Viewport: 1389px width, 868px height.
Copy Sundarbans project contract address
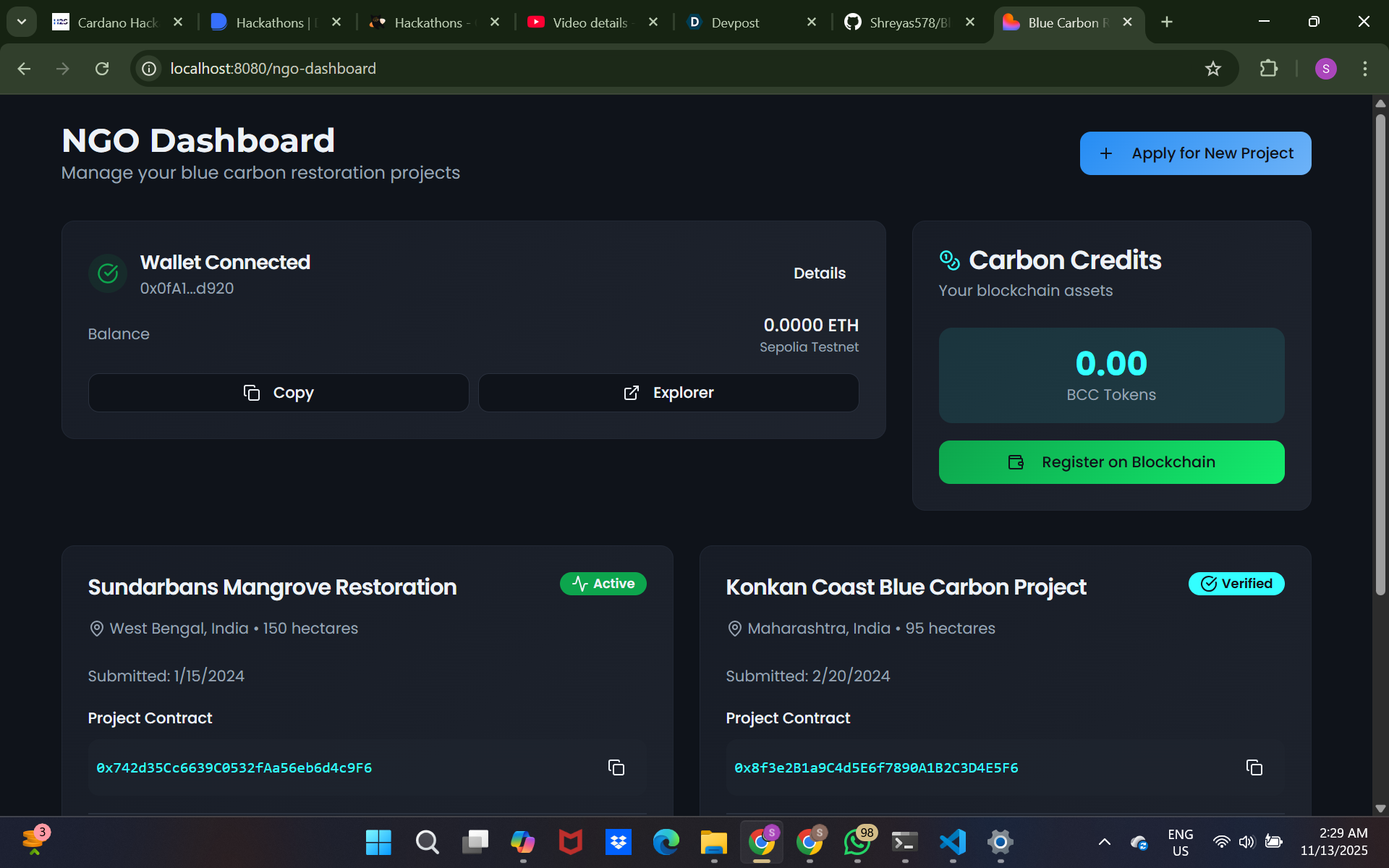[x=616, y=767]
